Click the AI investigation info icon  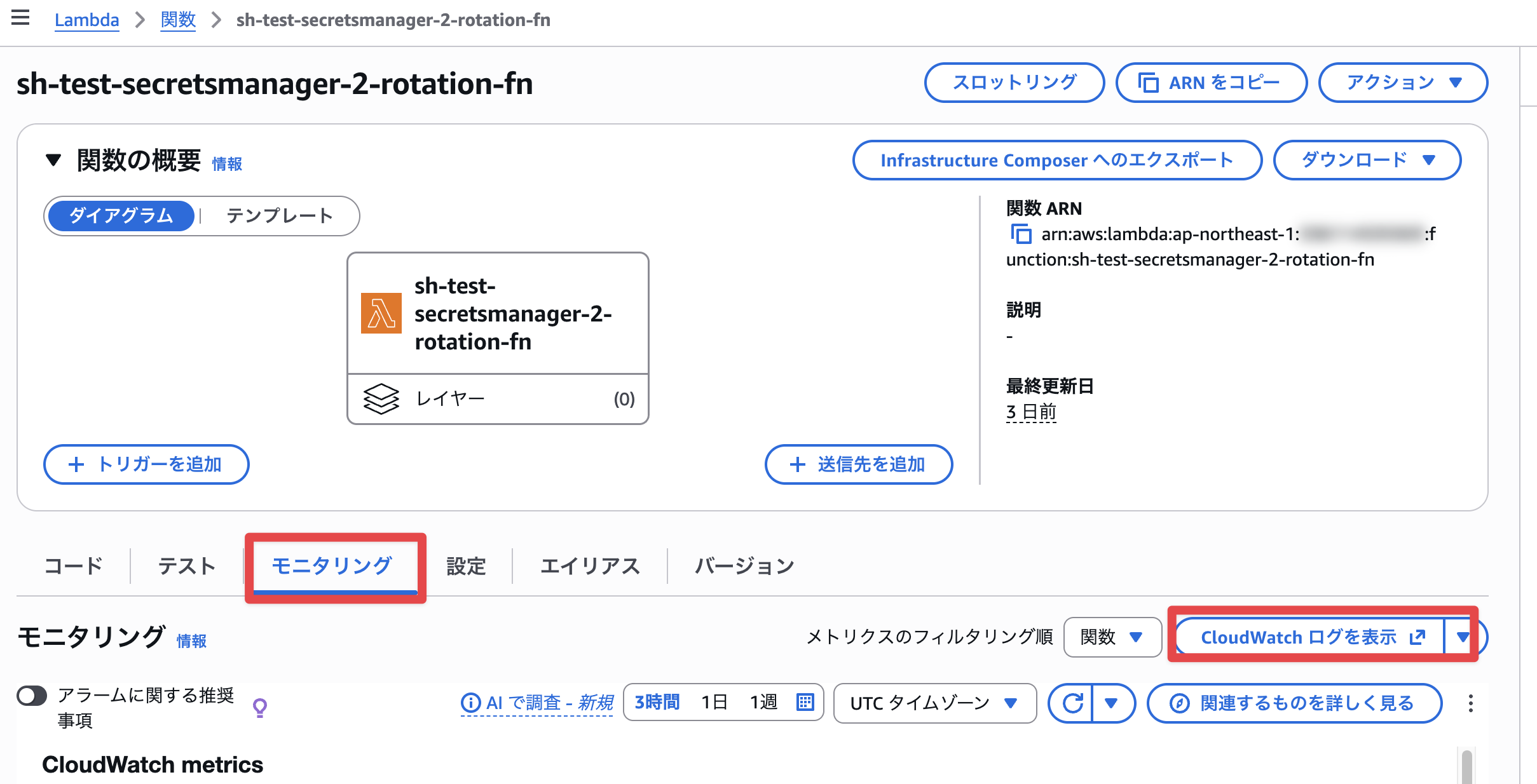tap(470, 703)
